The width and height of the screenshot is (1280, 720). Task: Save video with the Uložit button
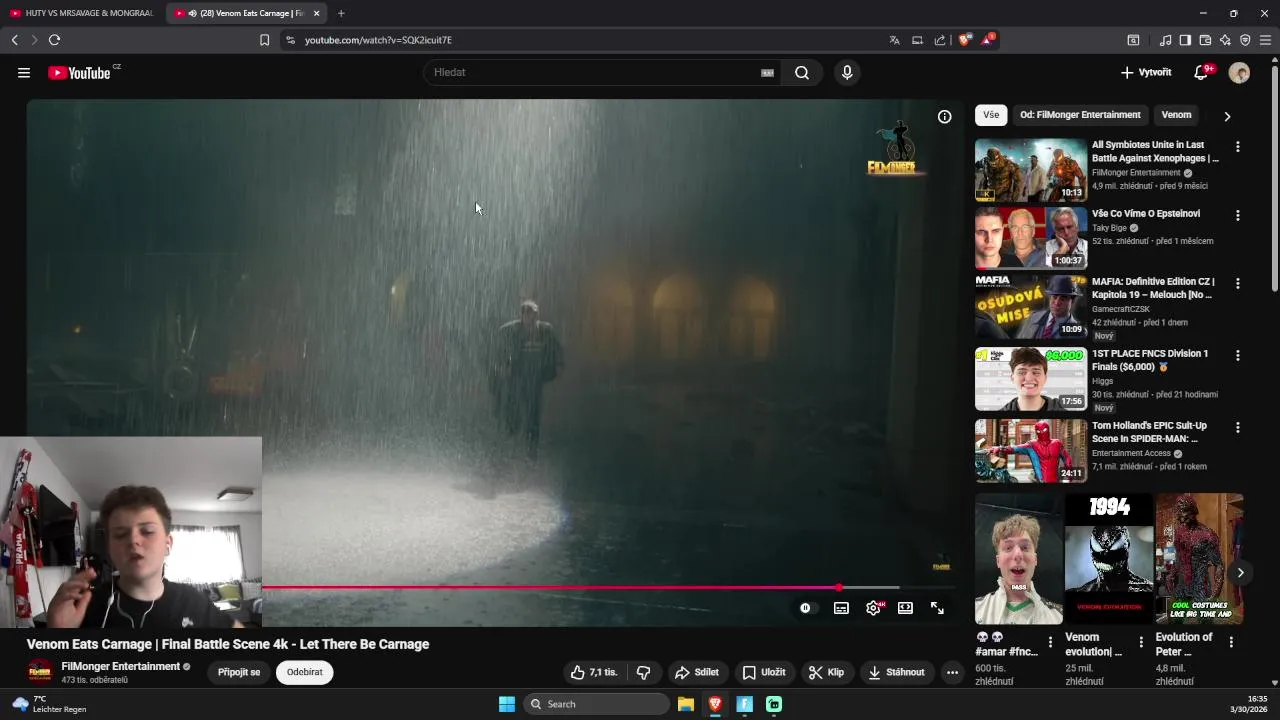point(764,672)
